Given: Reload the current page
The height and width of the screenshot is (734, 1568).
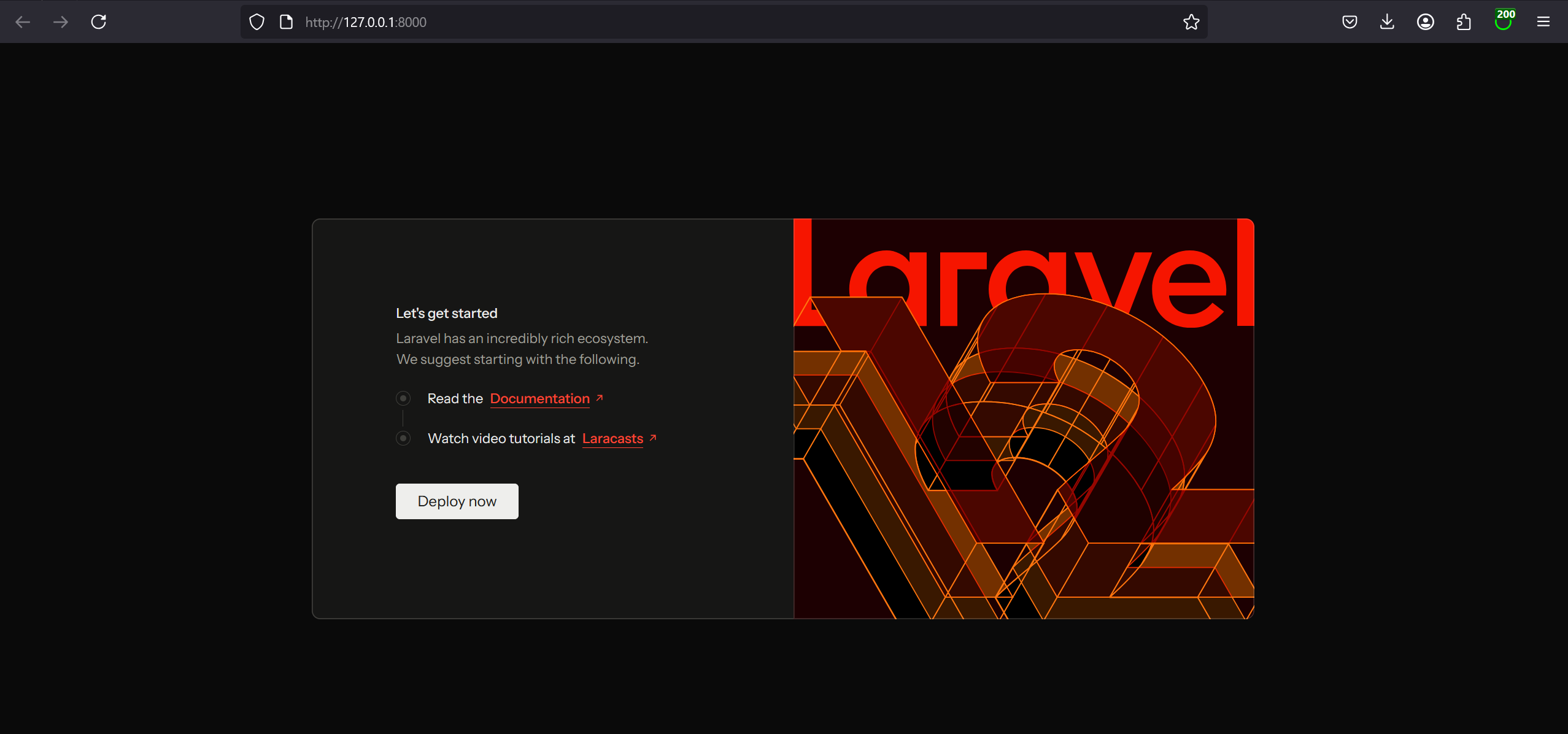Looking at the screenshot, I should pyautogui.click(x=99, y=22).
